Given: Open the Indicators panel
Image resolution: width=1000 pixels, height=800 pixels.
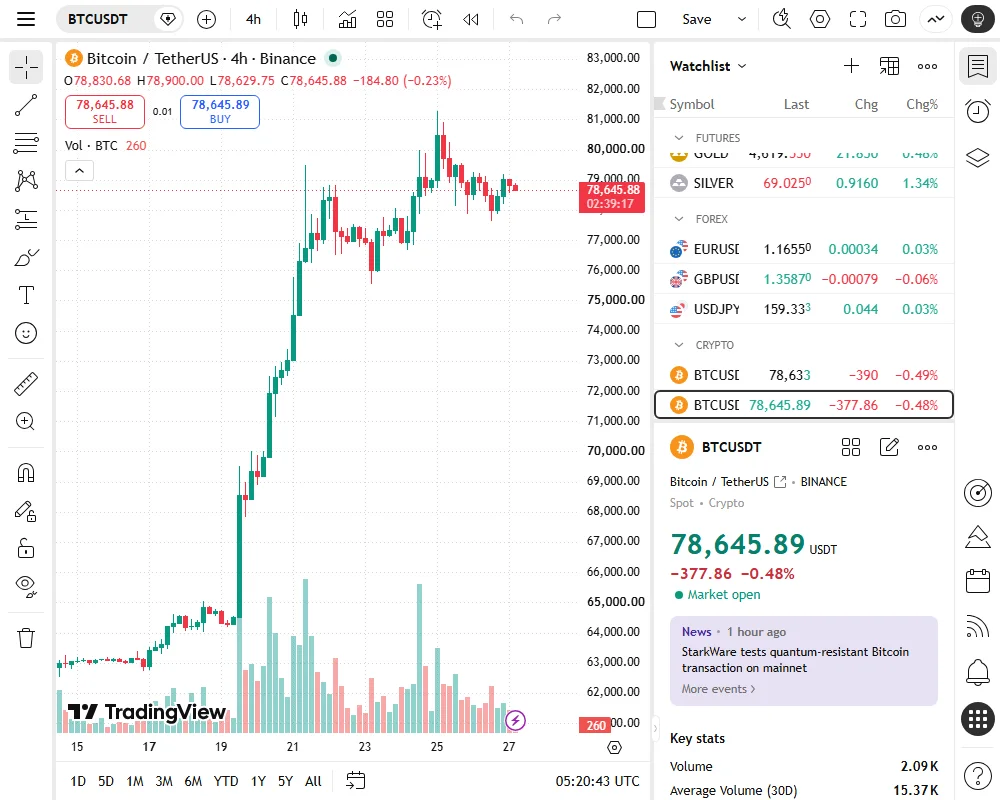Looking at the screenshot, I should point(347,19).
